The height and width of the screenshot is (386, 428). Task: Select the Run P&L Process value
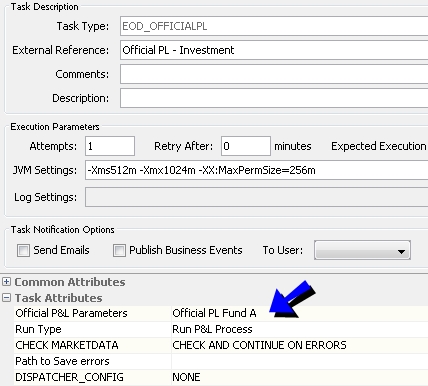[x=212, y=329]
